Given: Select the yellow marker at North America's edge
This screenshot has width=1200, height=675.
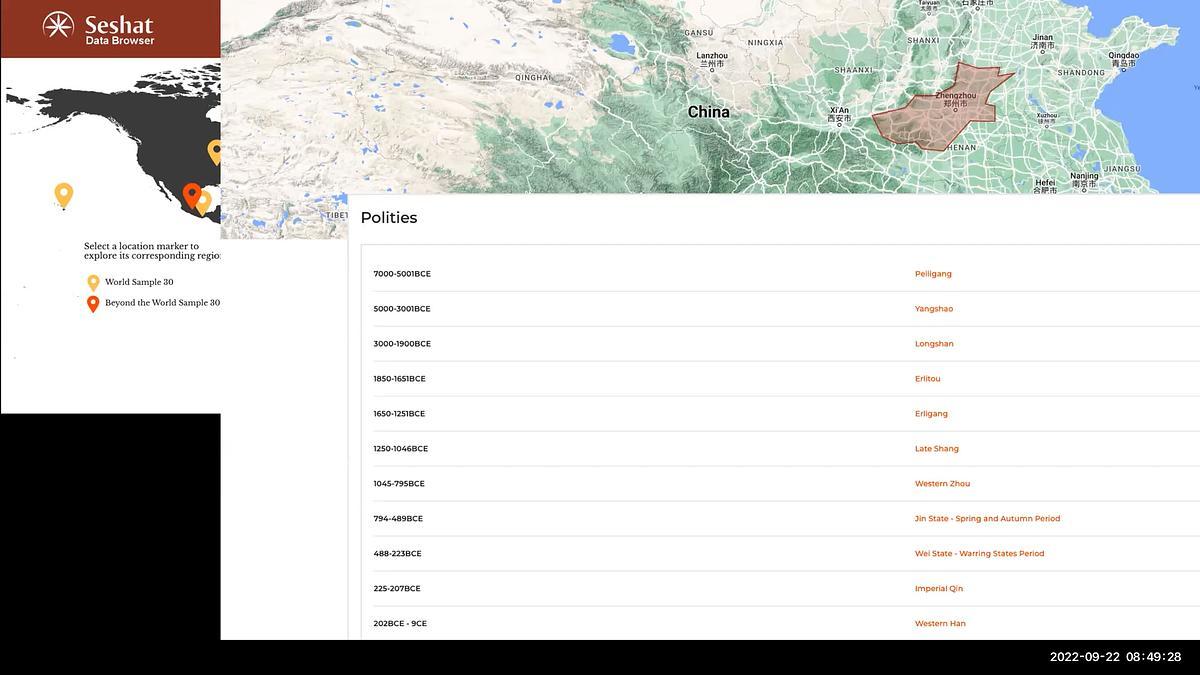Looking at the screenshot, I should point(214,152).
